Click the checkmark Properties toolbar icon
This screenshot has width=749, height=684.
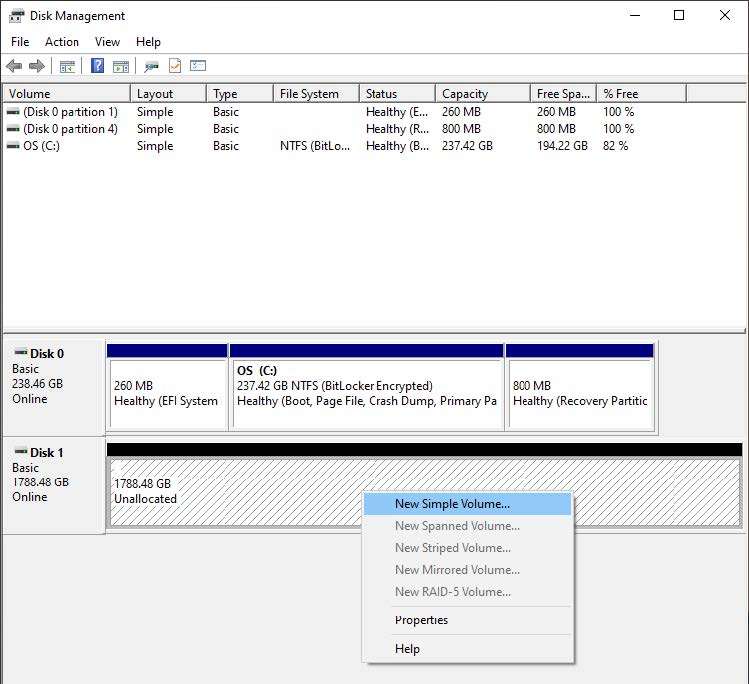pos(175,66)
